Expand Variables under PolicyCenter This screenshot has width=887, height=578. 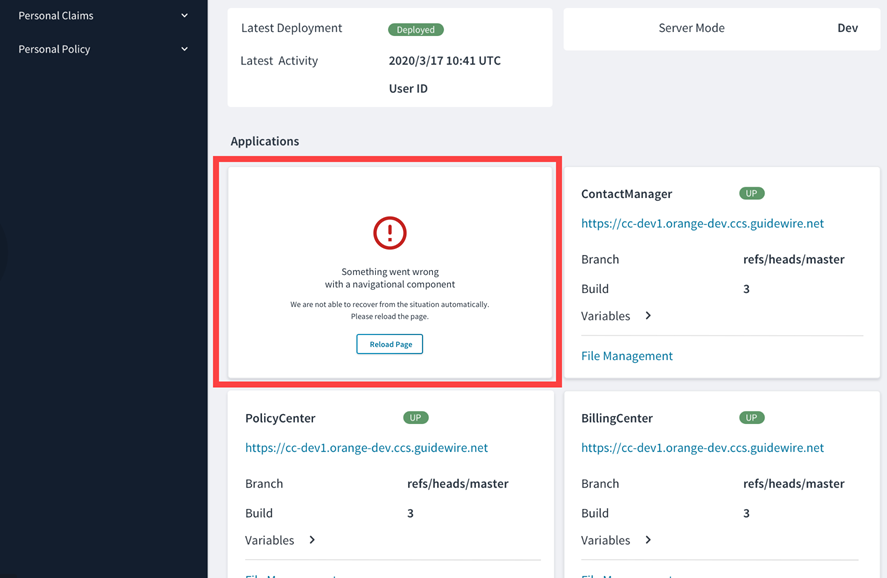[310, 539]
